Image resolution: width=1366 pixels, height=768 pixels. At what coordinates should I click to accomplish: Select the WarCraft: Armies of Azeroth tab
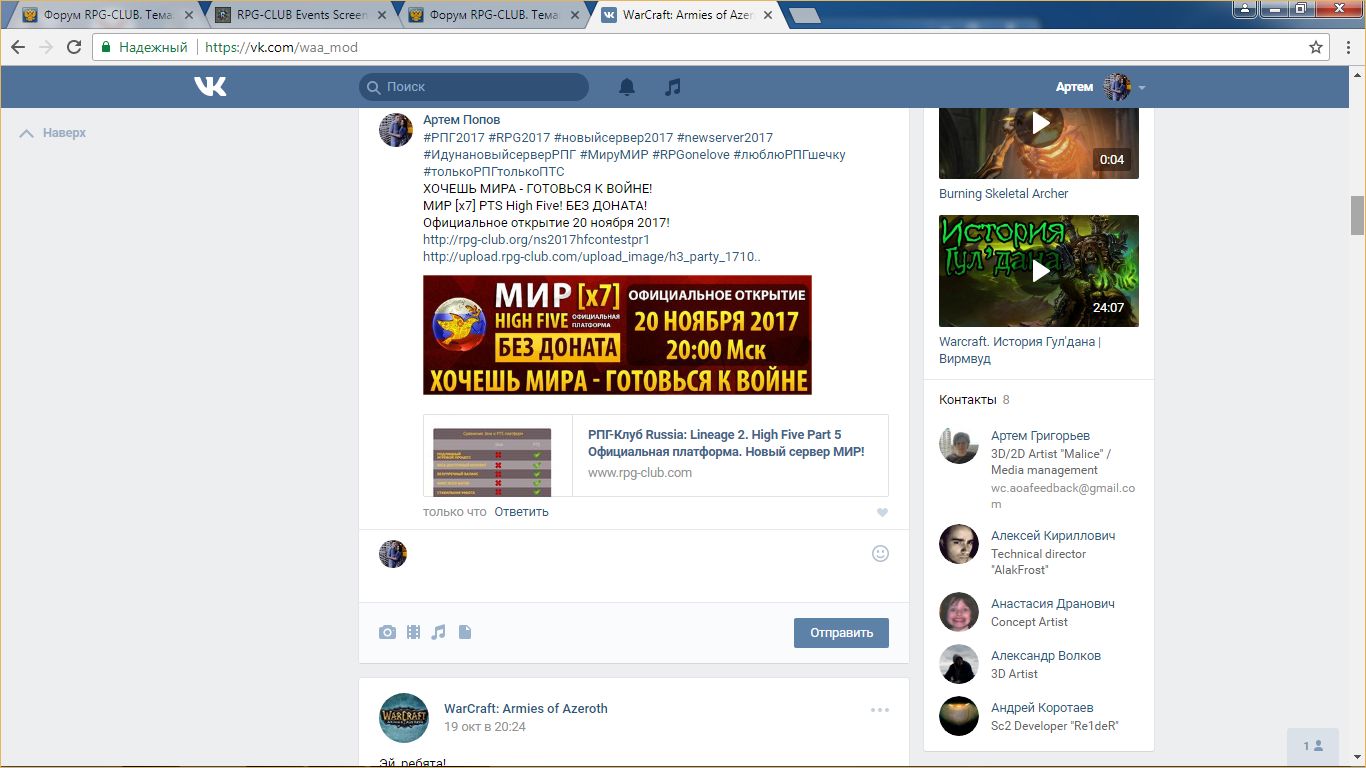point(684,15)
